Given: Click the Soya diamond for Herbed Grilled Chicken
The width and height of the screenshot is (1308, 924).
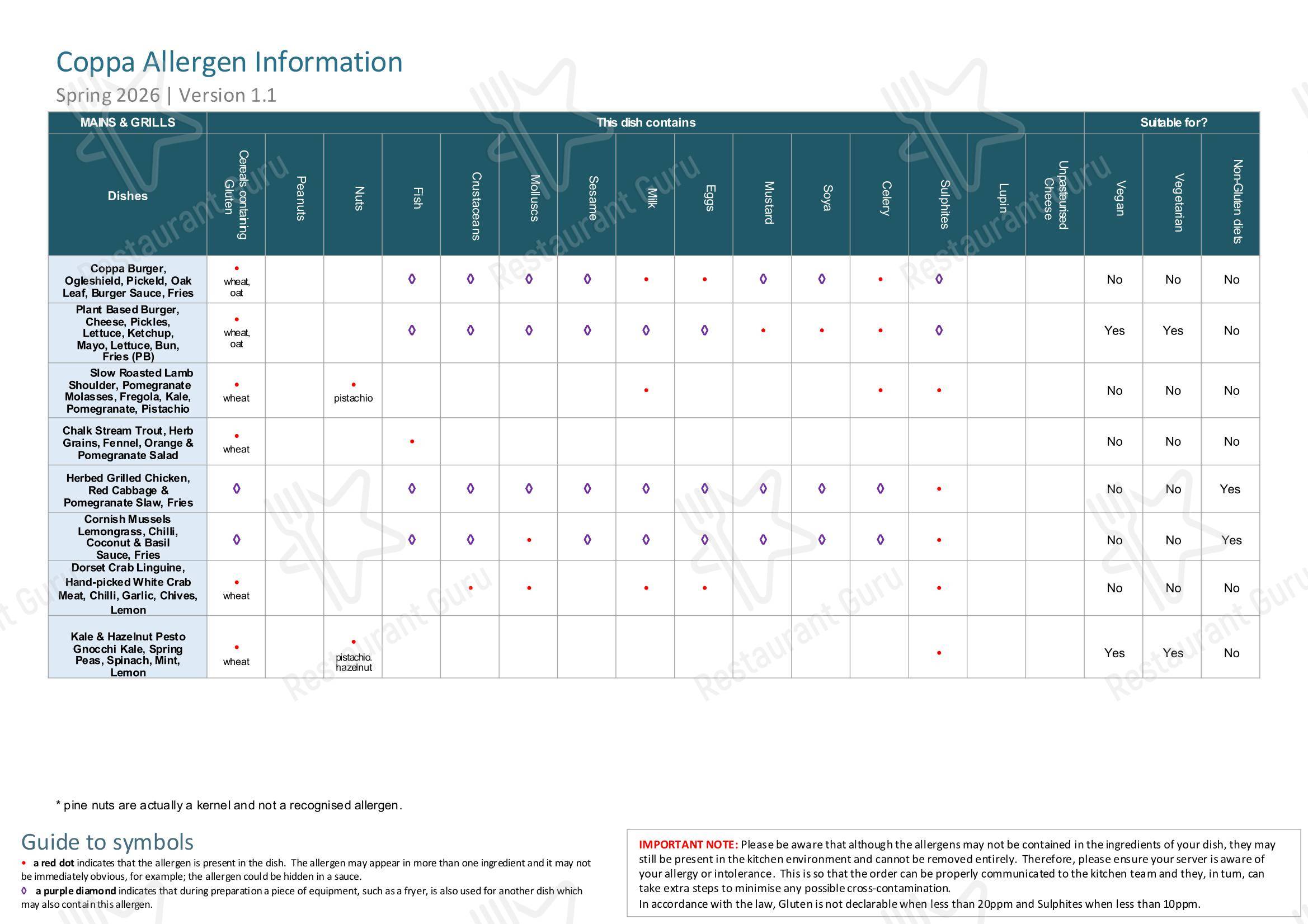Looking at the screenshot, I should click(822, 489).
